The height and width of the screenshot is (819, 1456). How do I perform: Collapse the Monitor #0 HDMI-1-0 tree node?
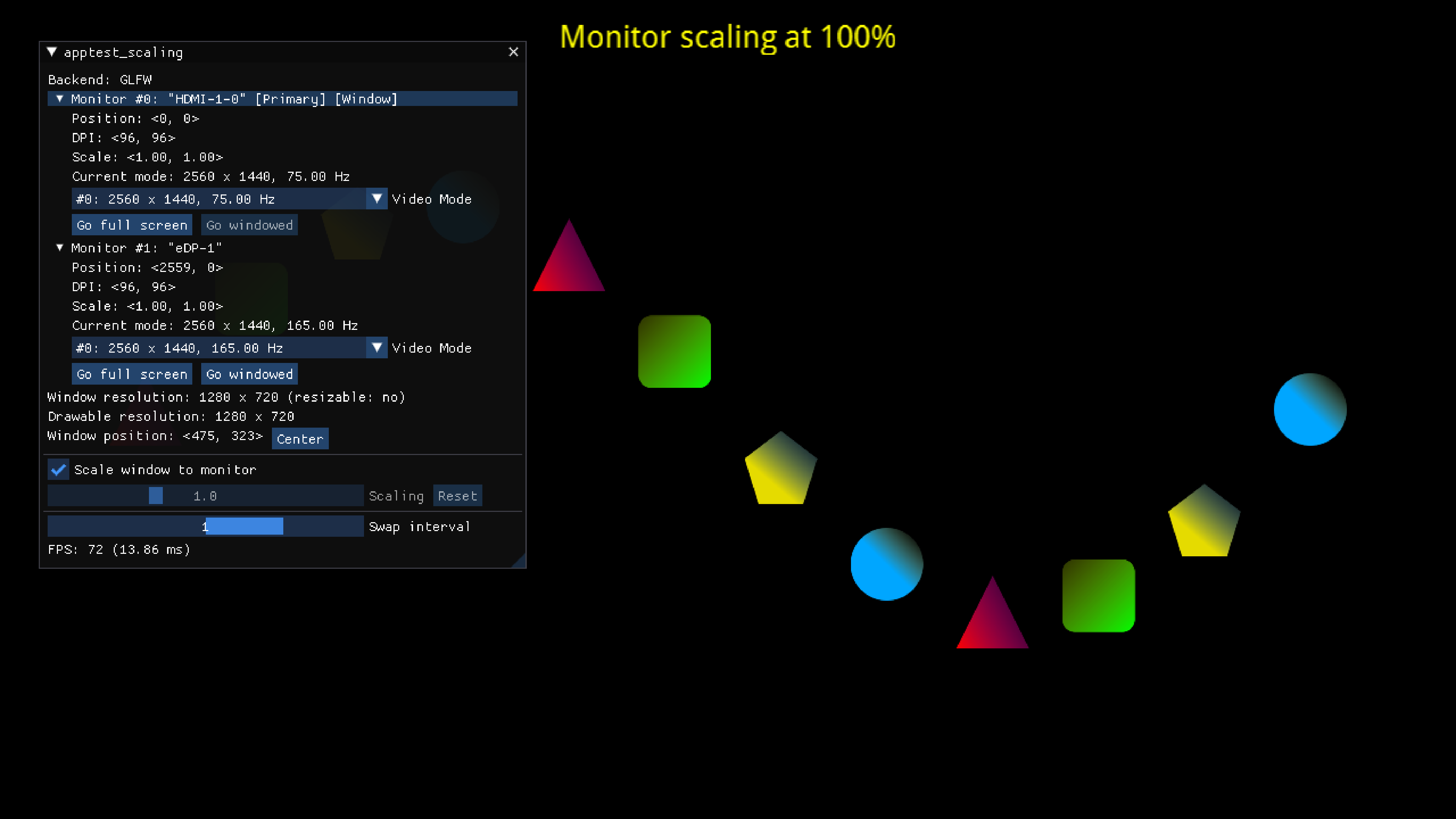click(59, 99)
